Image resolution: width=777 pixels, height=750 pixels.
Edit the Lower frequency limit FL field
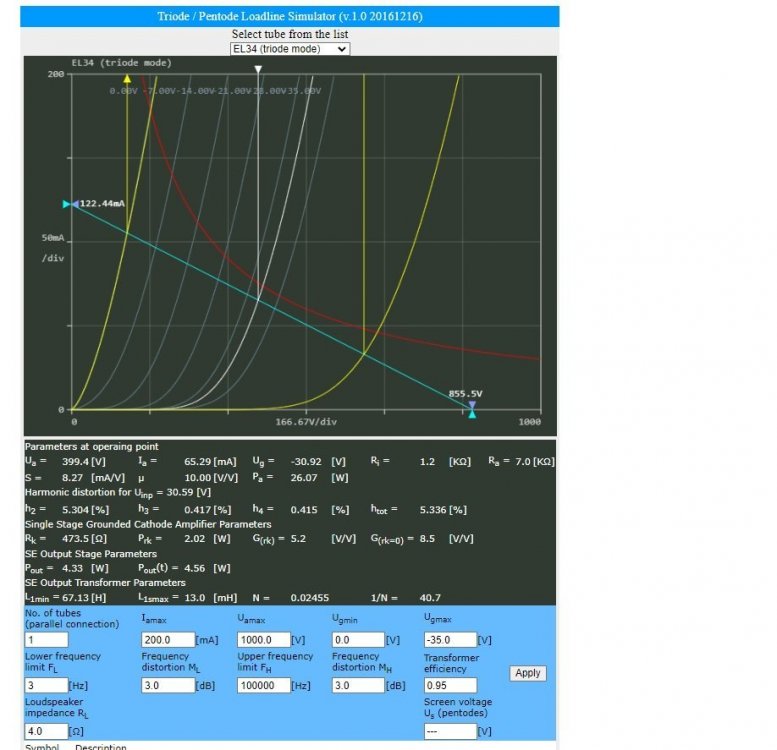[x=46, y=686]
